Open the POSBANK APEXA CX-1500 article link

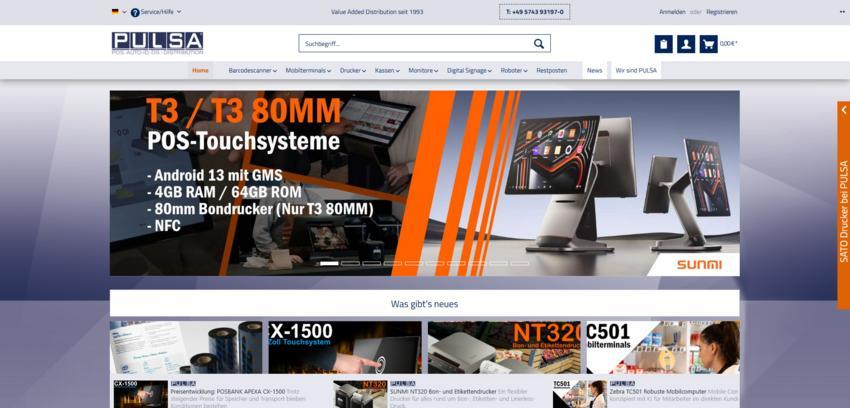(228, 391)
